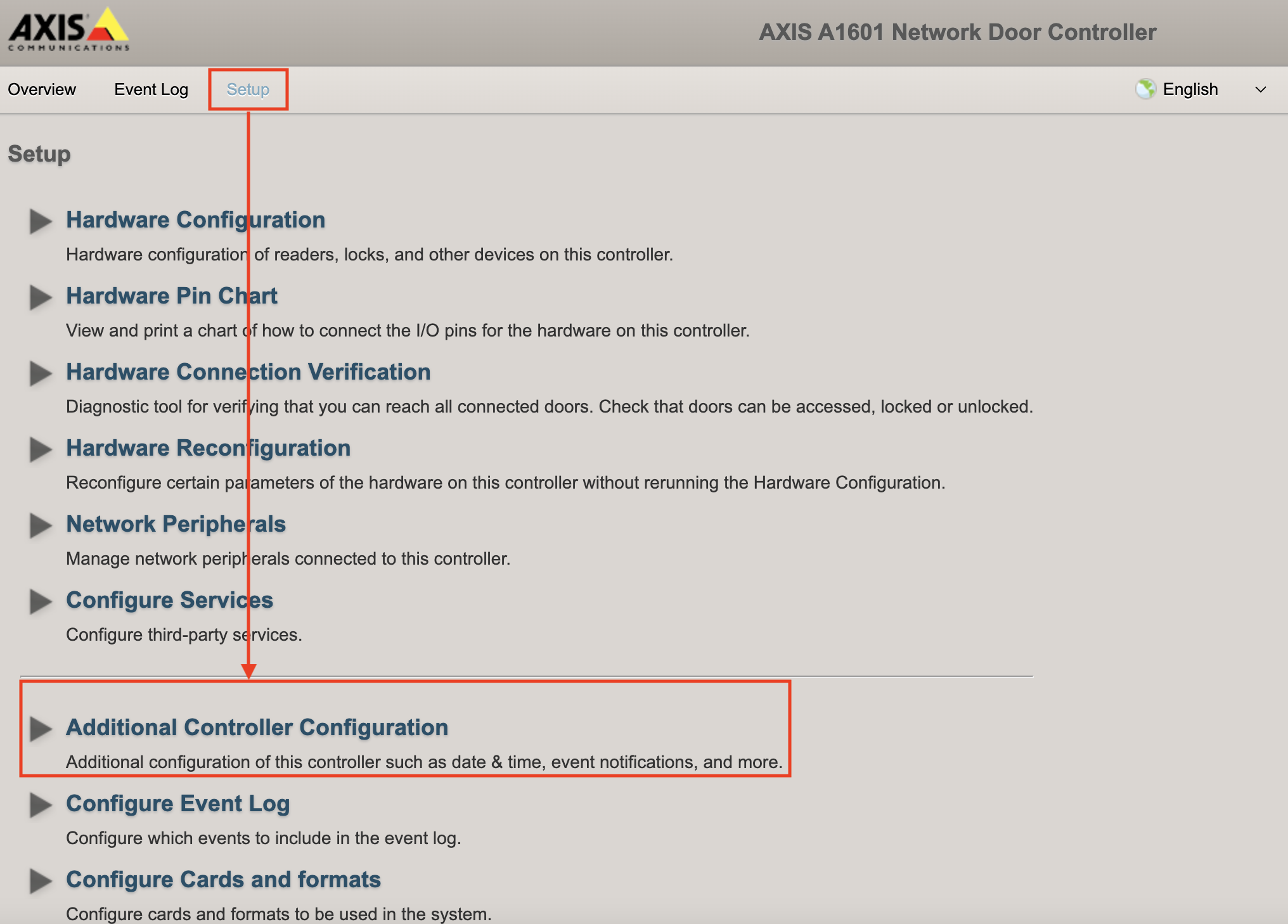
Task: Click description 'Configure cards and formats to be used'
Action: tap(278, 914)
